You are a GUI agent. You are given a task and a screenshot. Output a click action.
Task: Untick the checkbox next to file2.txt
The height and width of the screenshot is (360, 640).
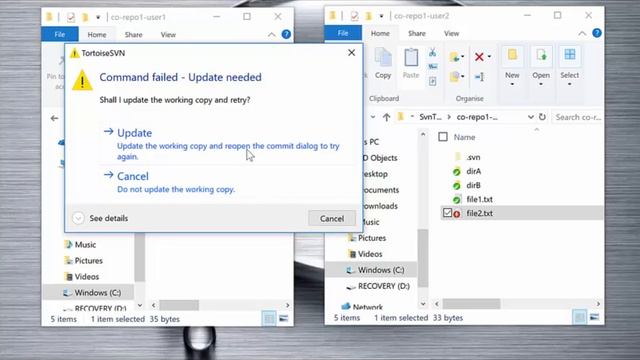447,213
